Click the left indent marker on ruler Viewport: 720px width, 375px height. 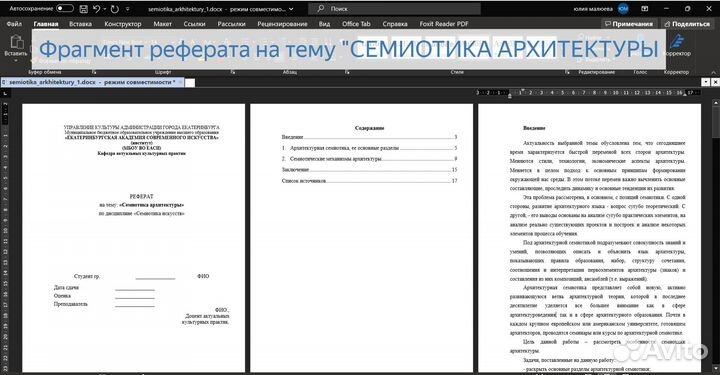point(510,95)
